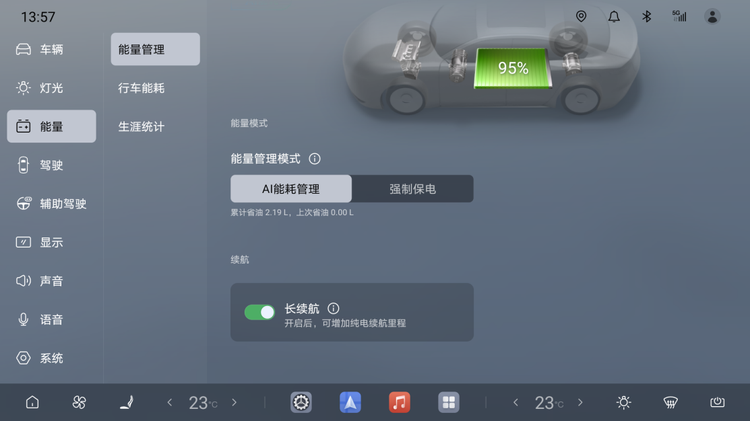Image resolution: width=750 pixels, height=421 pixels.
Task: Open seat heating icon in bottom bar
Action: [127, 402]
